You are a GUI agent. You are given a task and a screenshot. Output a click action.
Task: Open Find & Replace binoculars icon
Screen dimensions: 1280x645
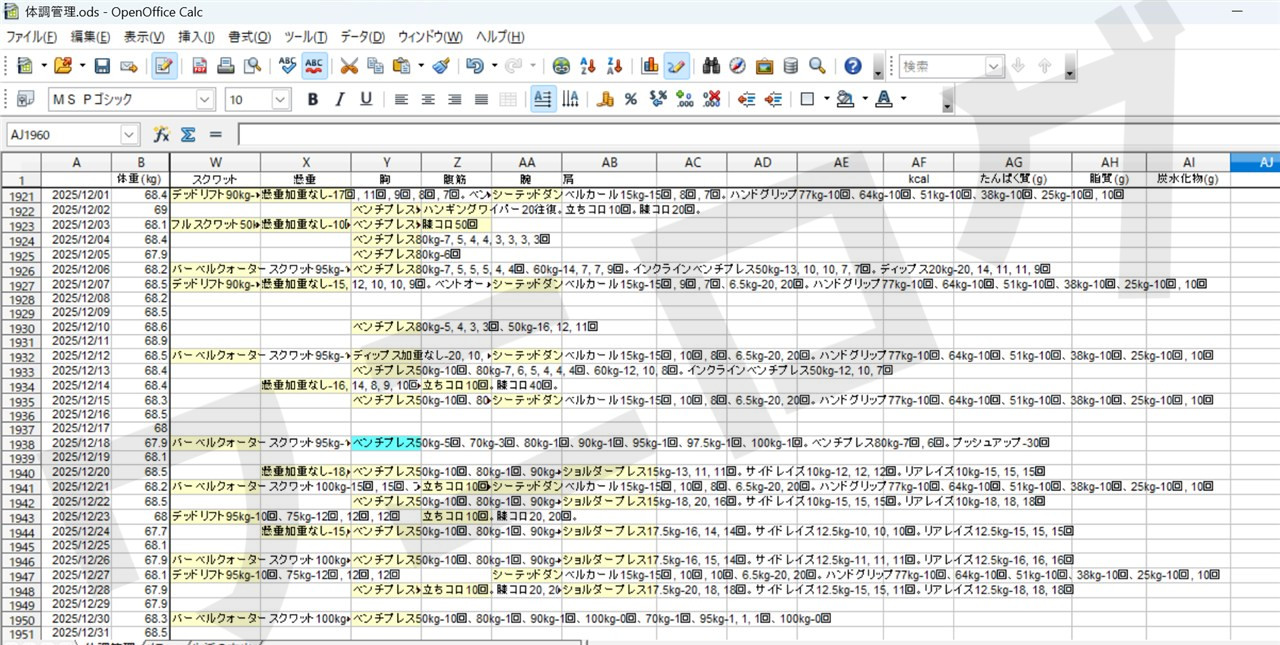[x=711, y=66]
